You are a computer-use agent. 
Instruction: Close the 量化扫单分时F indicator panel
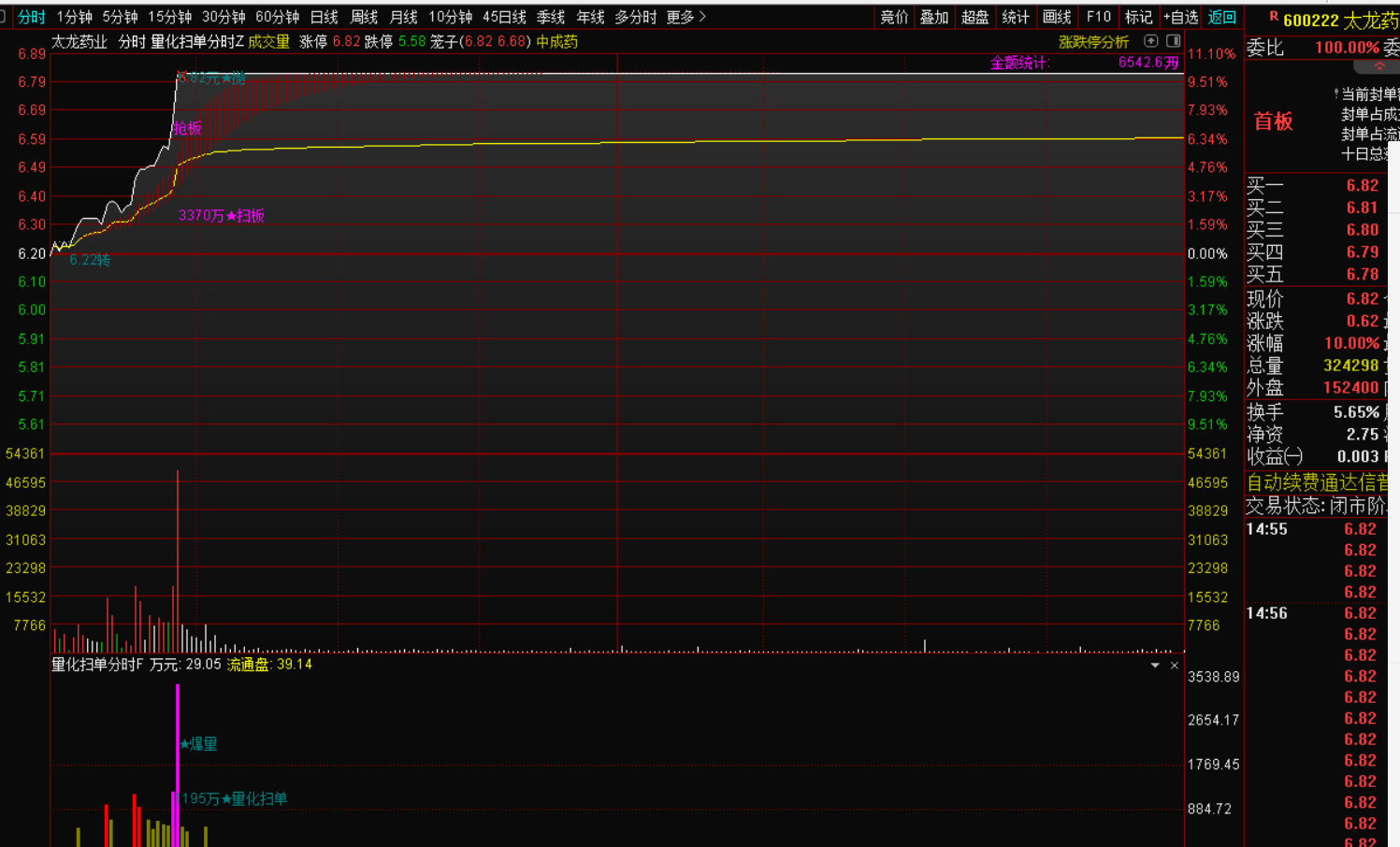point(1175,666)
